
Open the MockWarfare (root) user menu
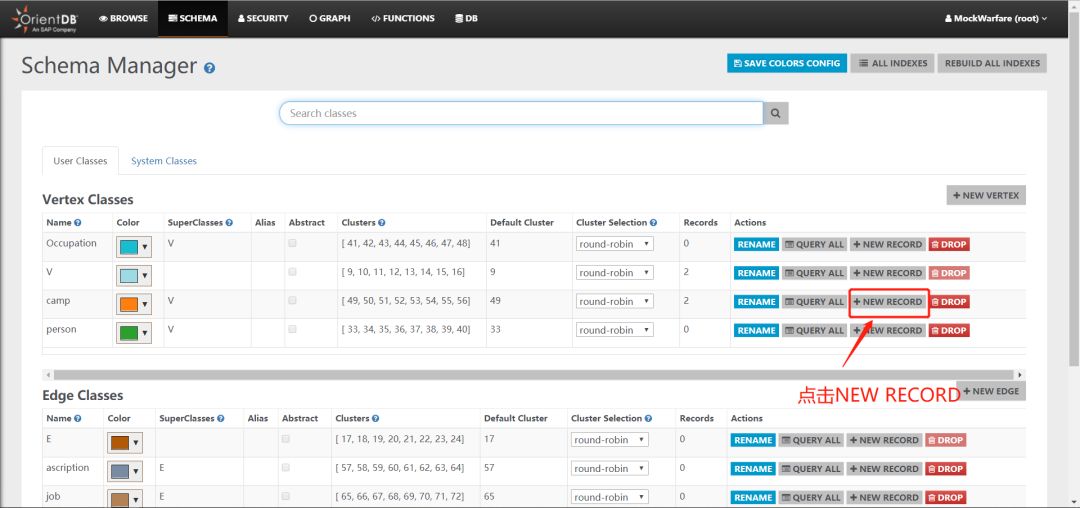[996, 19]
